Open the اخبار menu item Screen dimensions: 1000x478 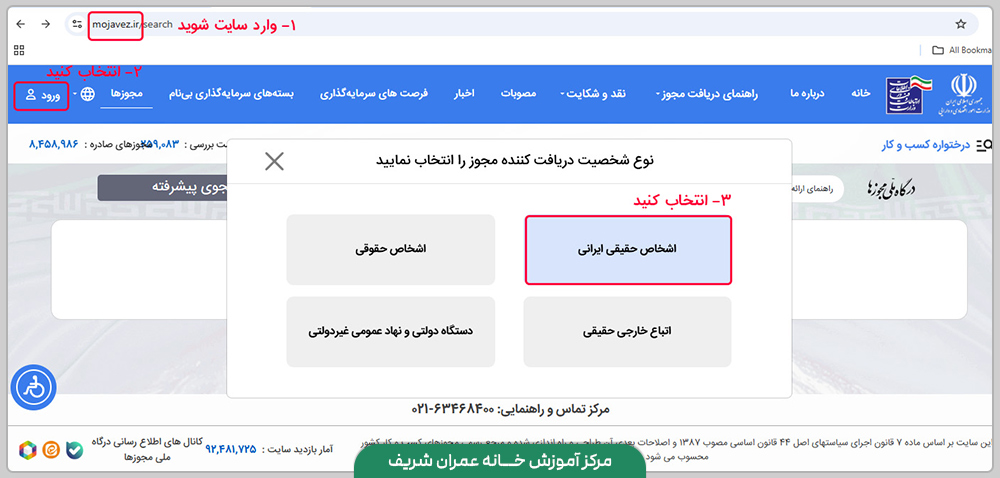[464, 94]
